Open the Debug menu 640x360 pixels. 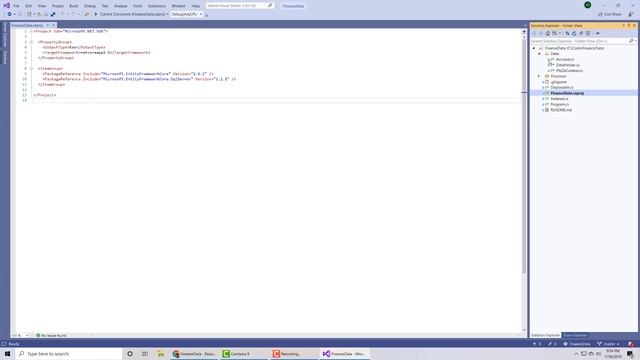(x=90, y=6)
